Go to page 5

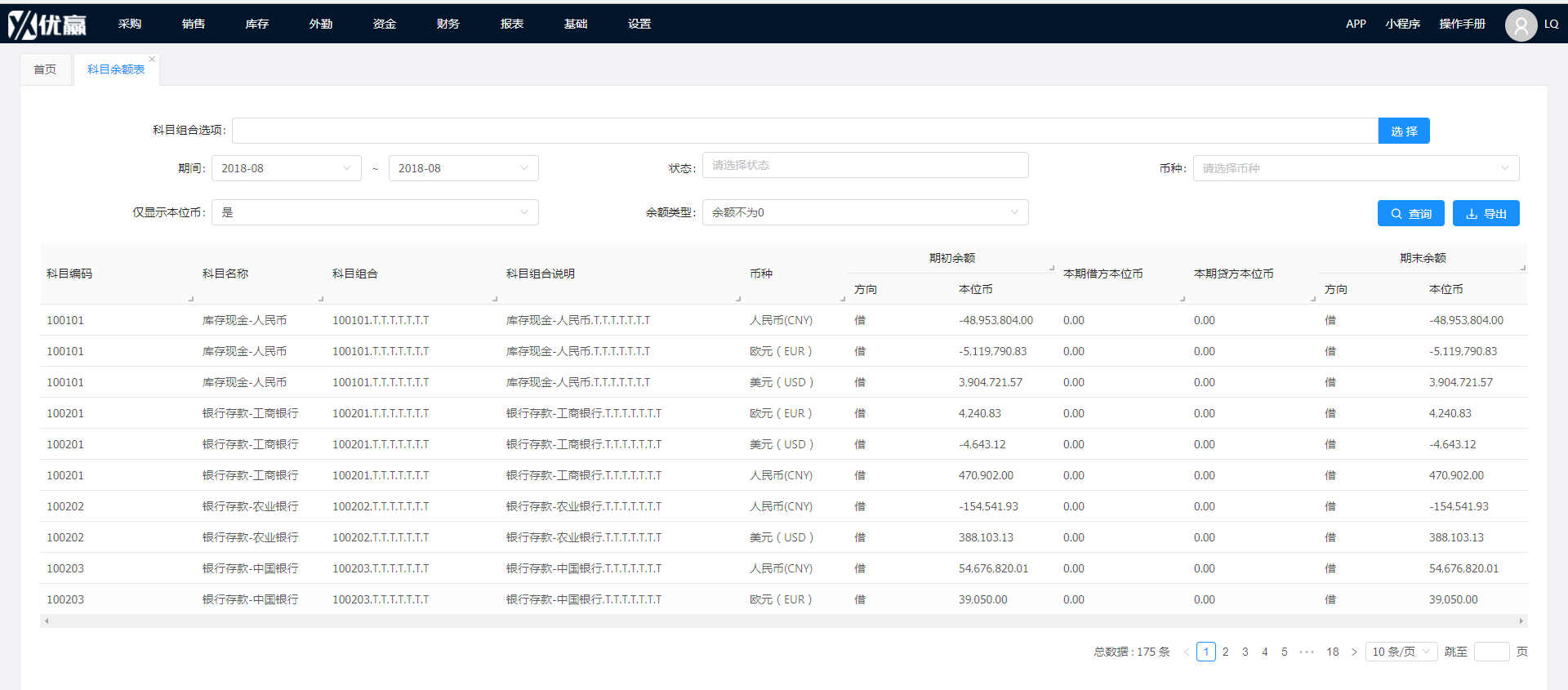pyautogui.click(x=1285, y=652)
